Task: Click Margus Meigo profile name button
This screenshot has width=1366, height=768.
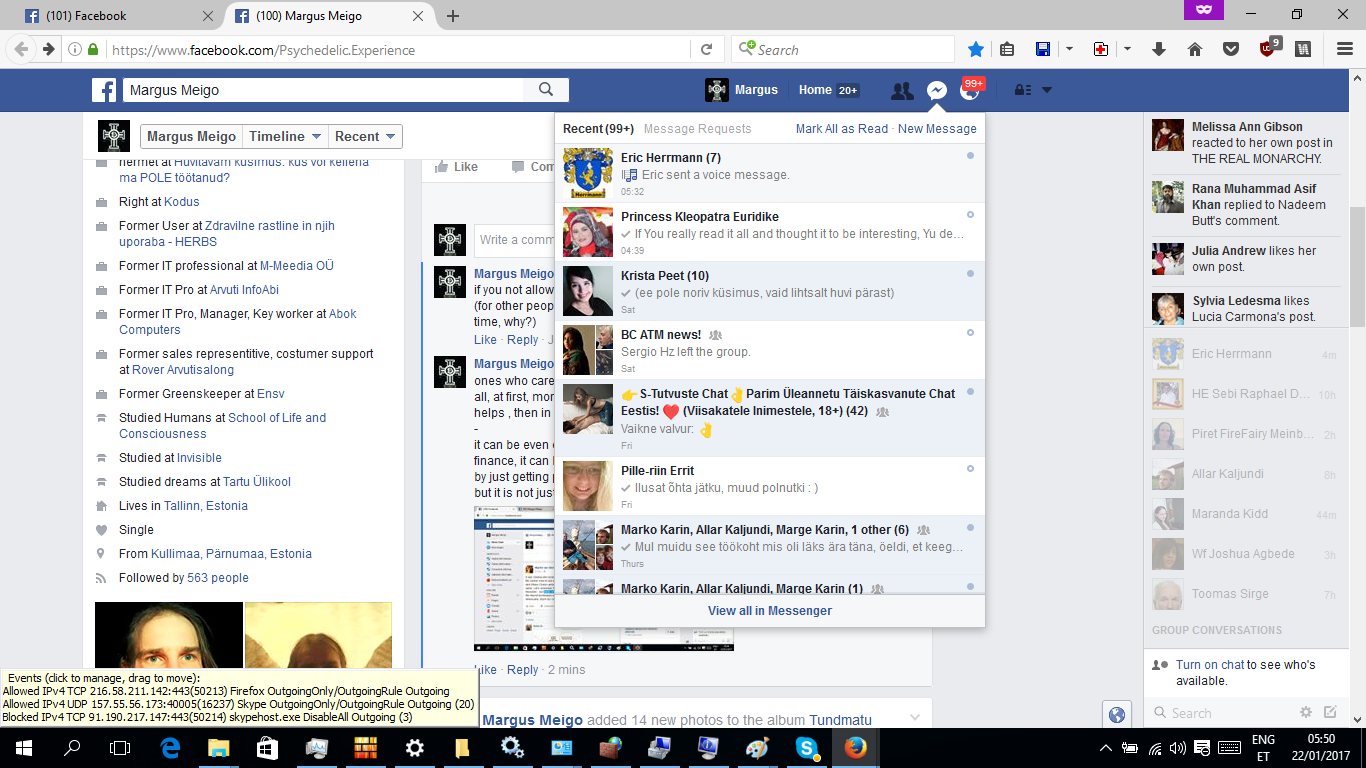Action: coord(192,137)
